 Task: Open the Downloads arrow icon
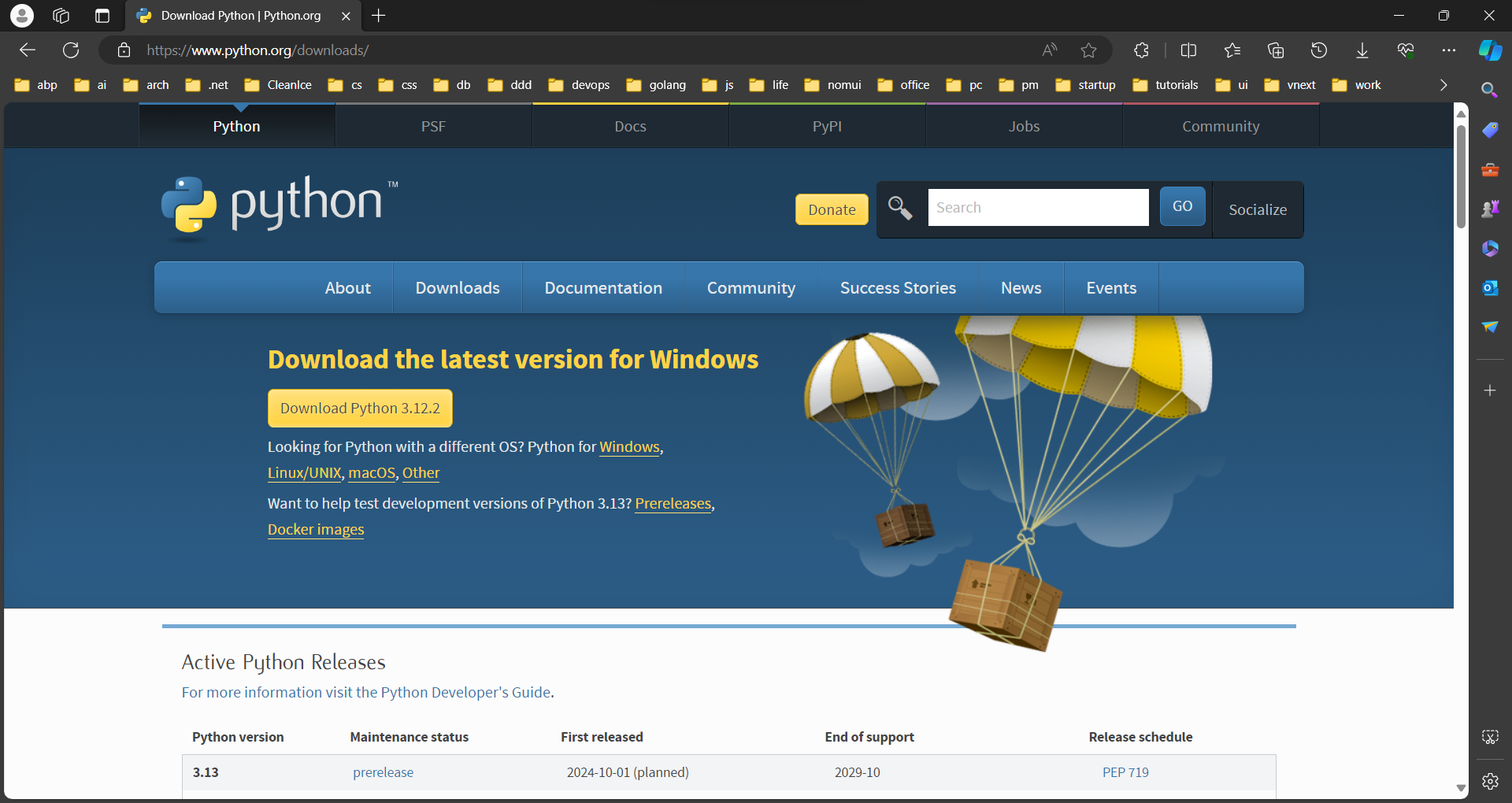(x=1362, y=50)
